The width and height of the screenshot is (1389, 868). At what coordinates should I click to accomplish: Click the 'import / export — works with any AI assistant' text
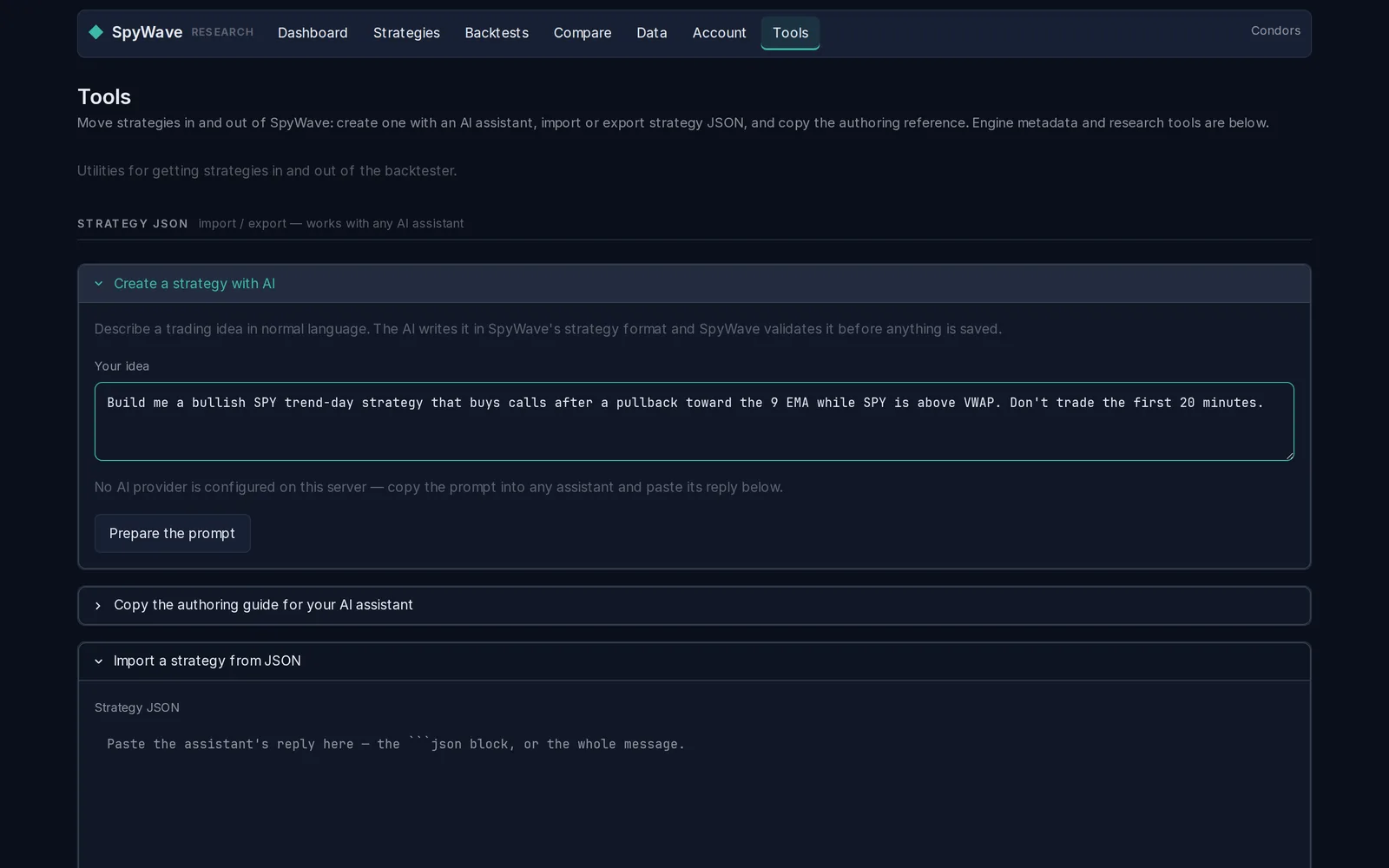click(331, 224)
